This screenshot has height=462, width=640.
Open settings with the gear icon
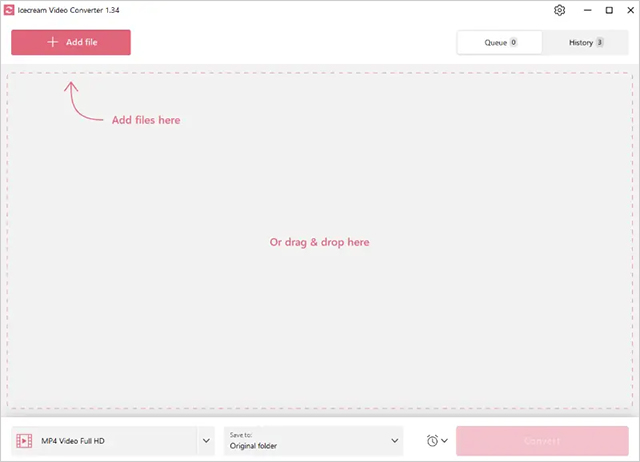(559, 10)
